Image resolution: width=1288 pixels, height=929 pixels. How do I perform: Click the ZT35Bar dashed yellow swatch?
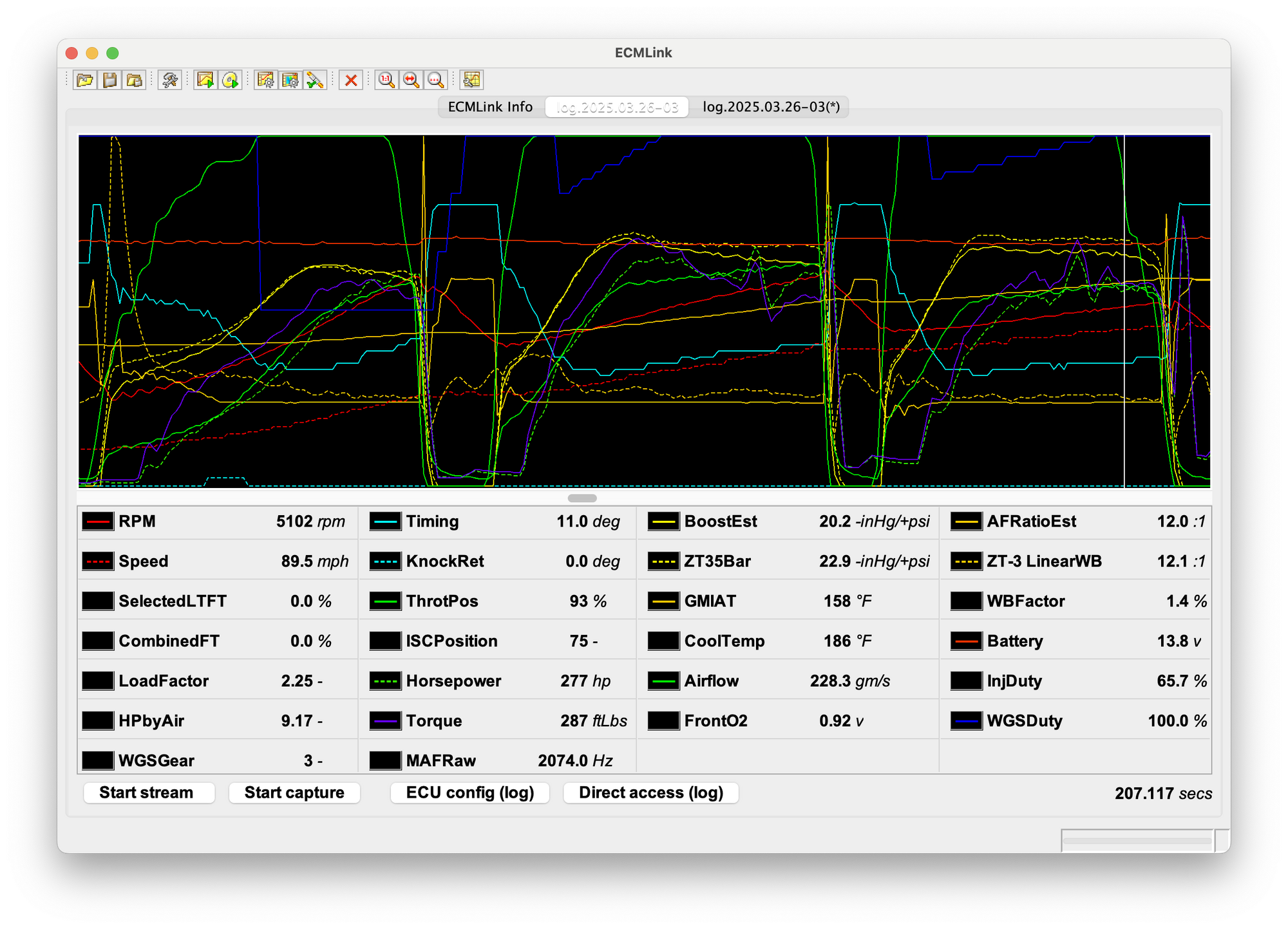click(x=663, y=561)
